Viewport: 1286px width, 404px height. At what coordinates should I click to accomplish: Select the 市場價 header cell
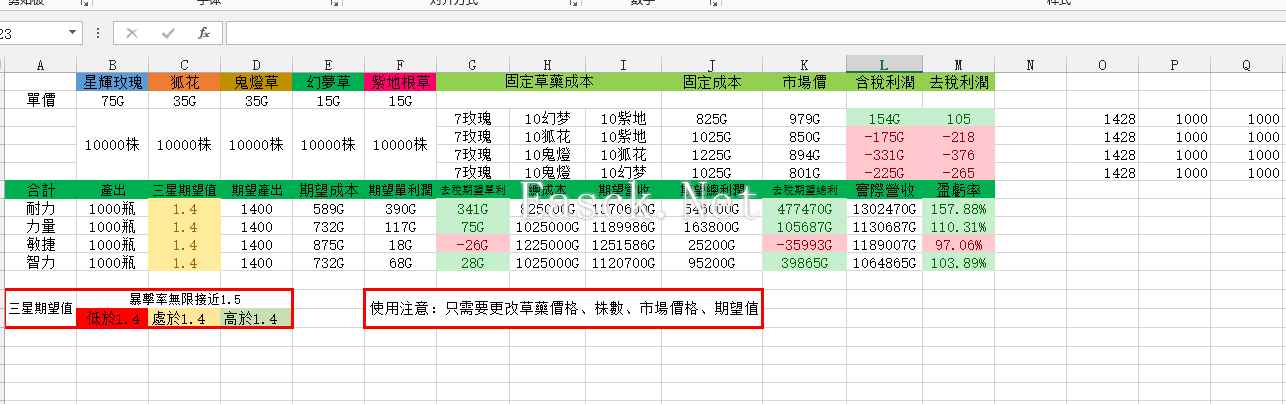coord(803,82)
